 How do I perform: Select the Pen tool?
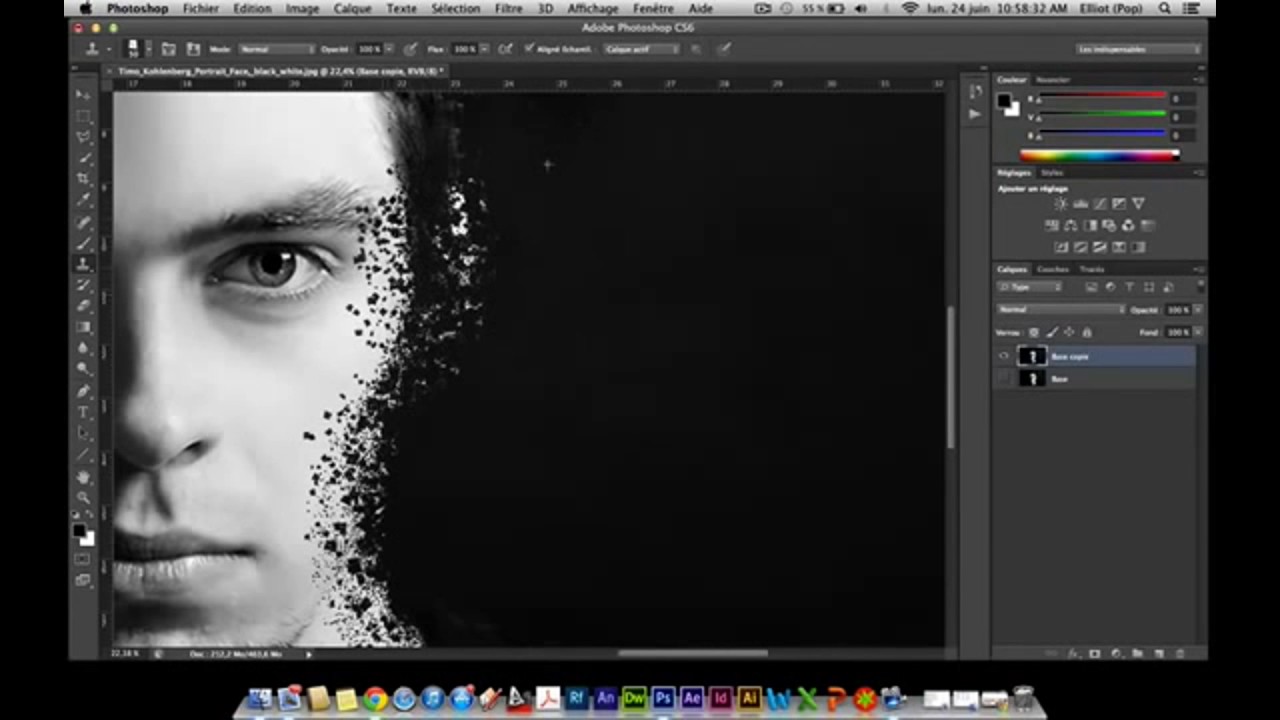tap(84, 391)
